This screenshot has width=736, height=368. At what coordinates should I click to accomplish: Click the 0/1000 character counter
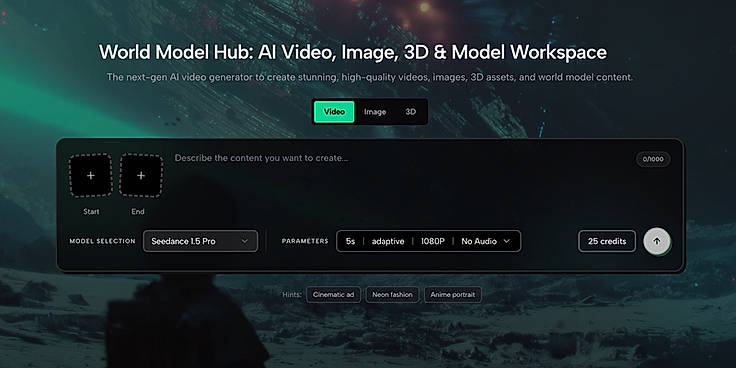(653, 159)
